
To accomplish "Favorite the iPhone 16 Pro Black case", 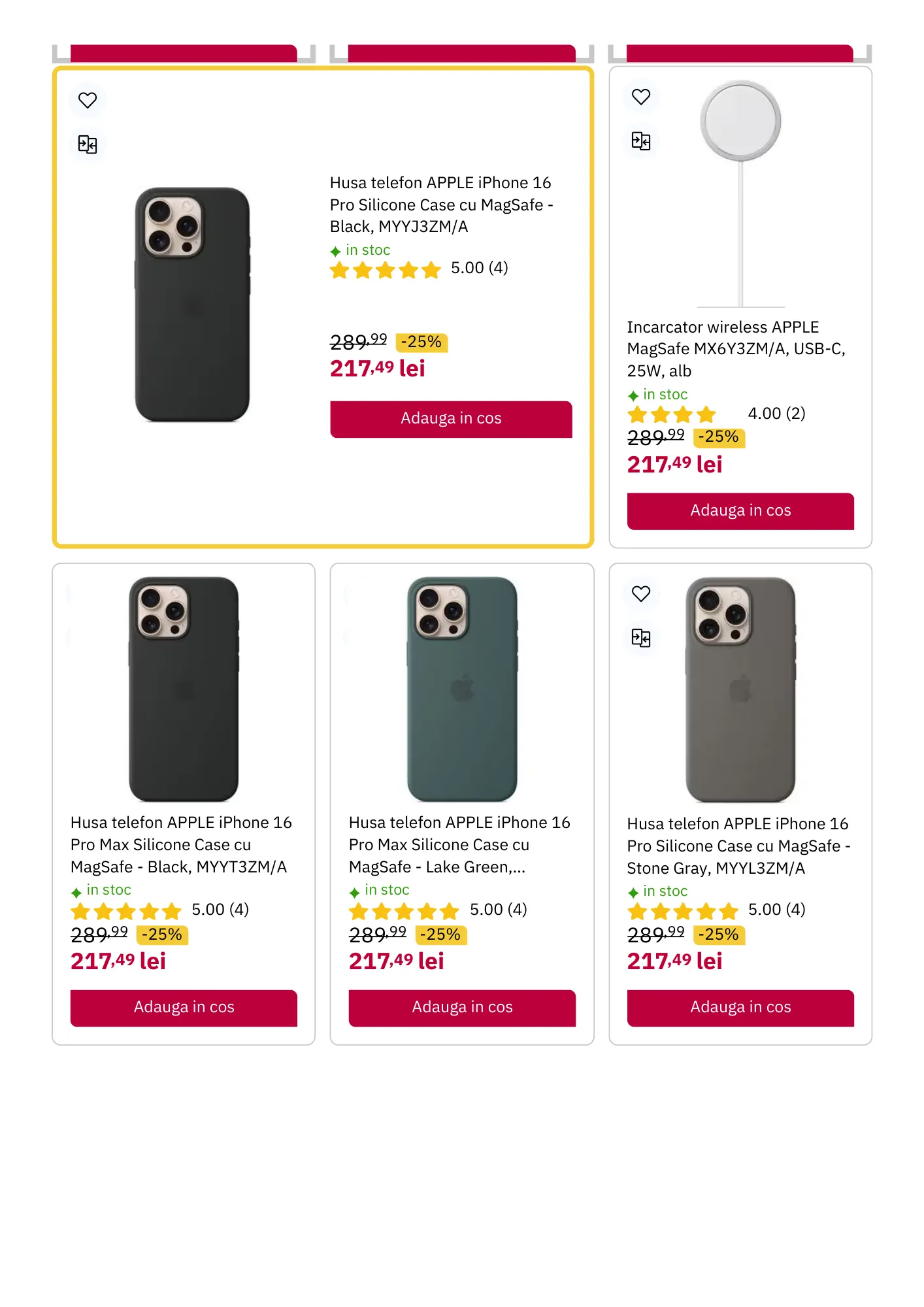I will pyautogui.click(x=88, y=100).
